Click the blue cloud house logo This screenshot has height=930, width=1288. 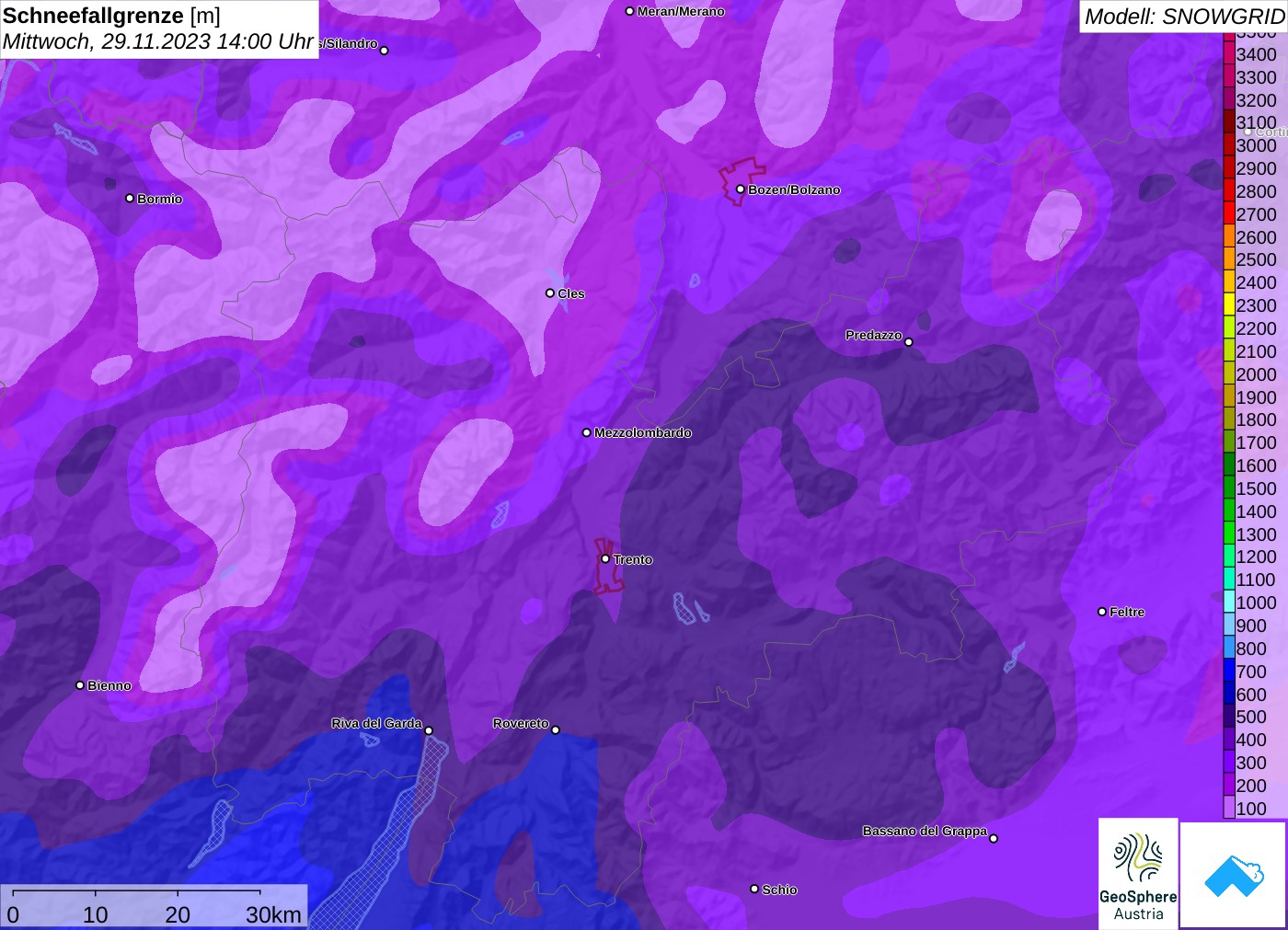[x=1234, y=875]
